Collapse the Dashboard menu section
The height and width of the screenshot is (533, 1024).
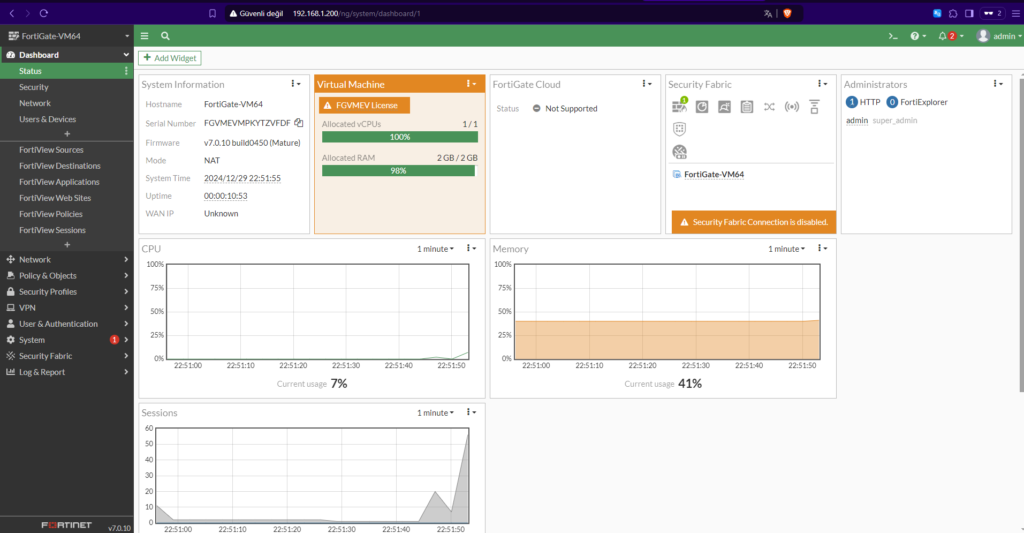click(x=67, y=55)
